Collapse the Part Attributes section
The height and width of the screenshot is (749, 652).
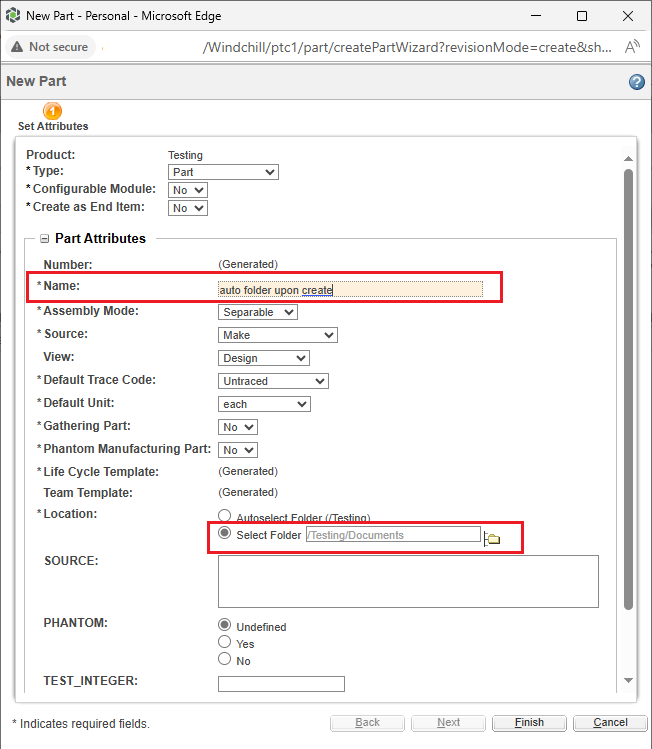[44, 238]
